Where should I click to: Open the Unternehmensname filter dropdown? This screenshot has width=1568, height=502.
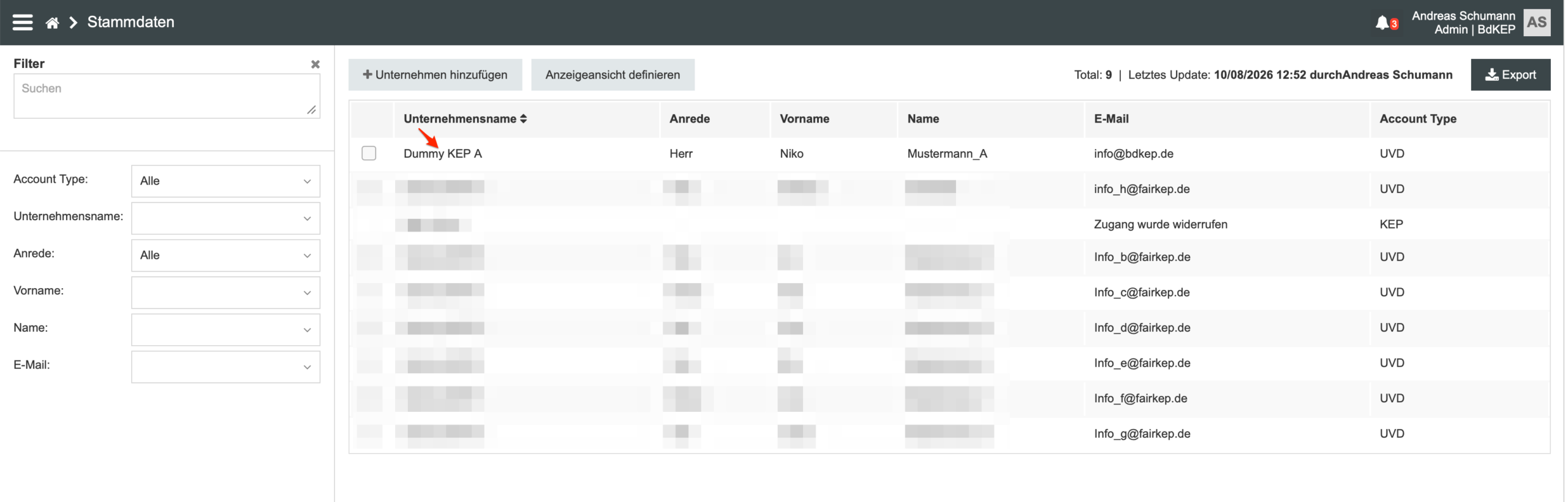click(225, 218)
